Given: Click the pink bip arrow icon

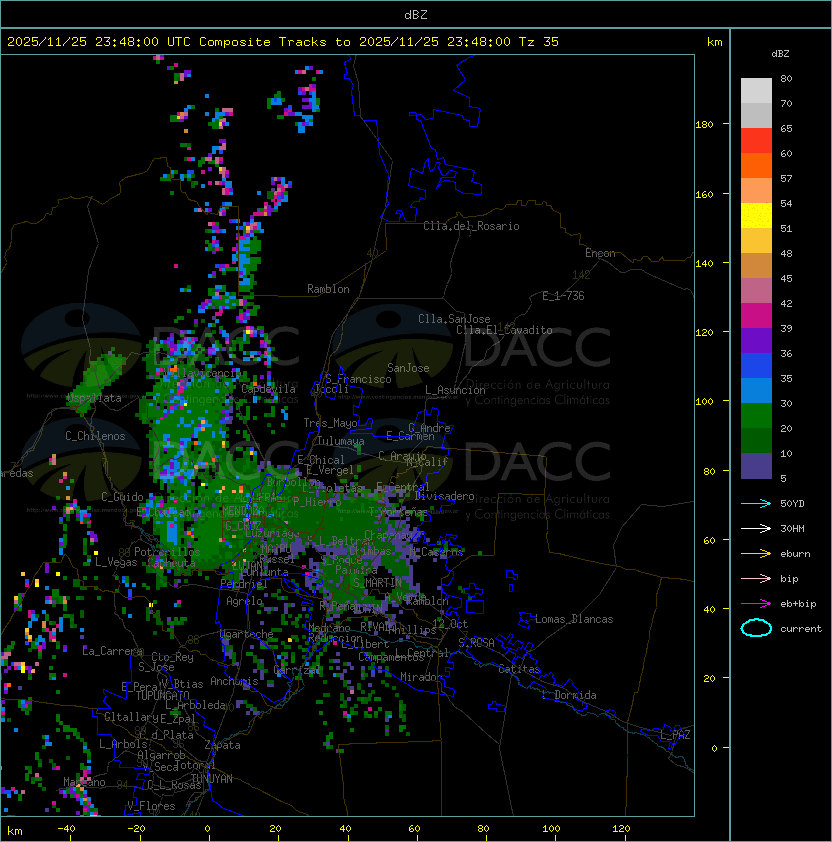Looking at the screenshot, I should coord(756,578).
